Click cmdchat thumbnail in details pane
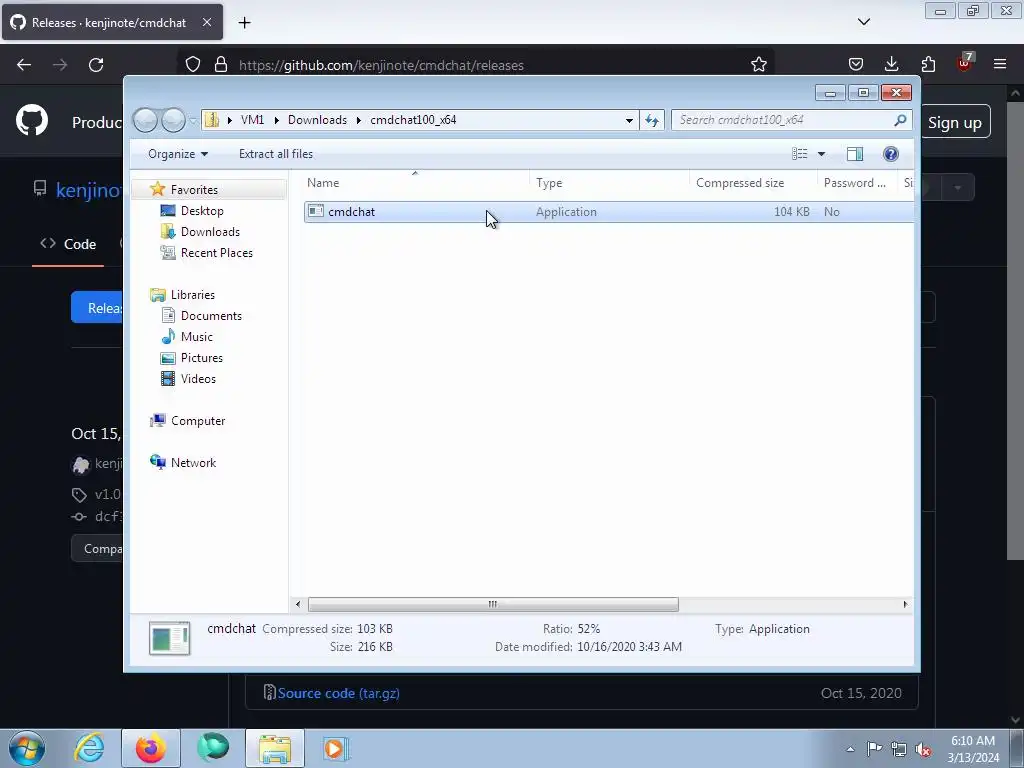The image size is (1024, 768). tap(169, 638)
